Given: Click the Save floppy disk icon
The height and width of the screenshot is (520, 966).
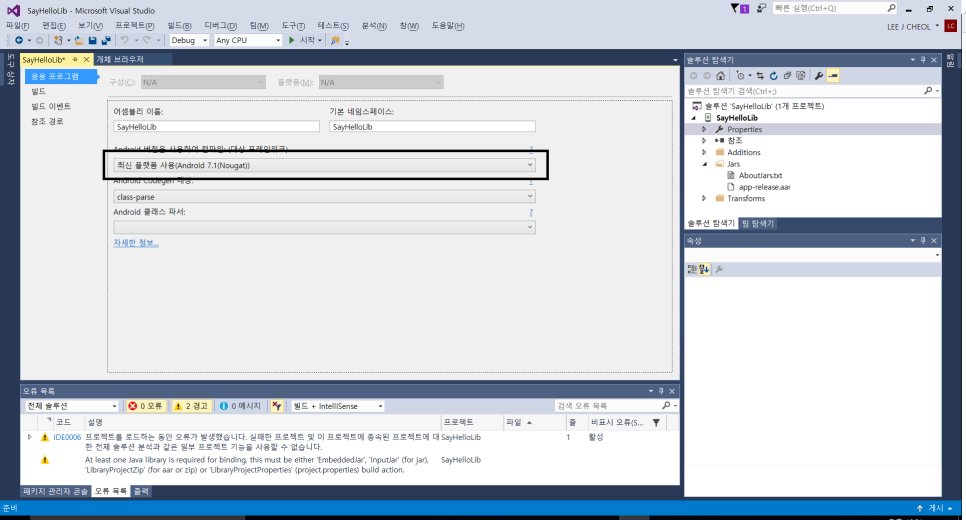Looking at the screenshot, I should click(x=92, y=40).
